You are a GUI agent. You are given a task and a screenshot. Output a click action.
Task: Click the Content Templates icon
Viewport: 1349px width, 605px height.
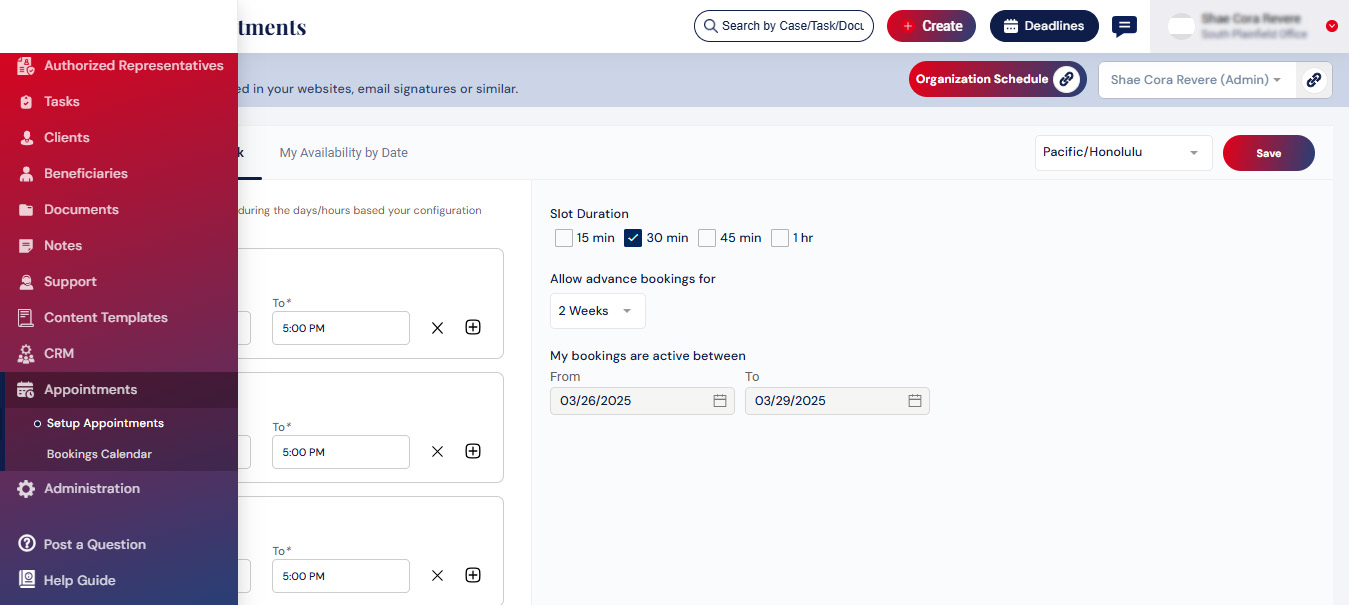pyautogui.click(x=26, y=318)
